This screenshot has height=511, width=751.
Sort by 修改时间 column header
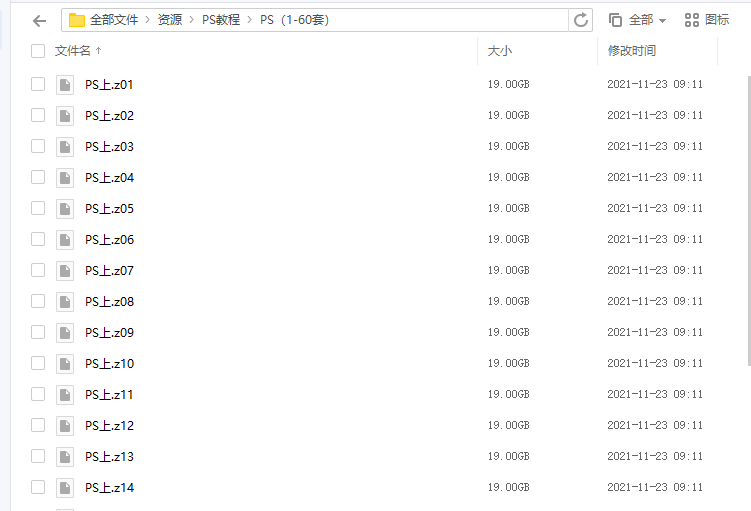(632, 51)
